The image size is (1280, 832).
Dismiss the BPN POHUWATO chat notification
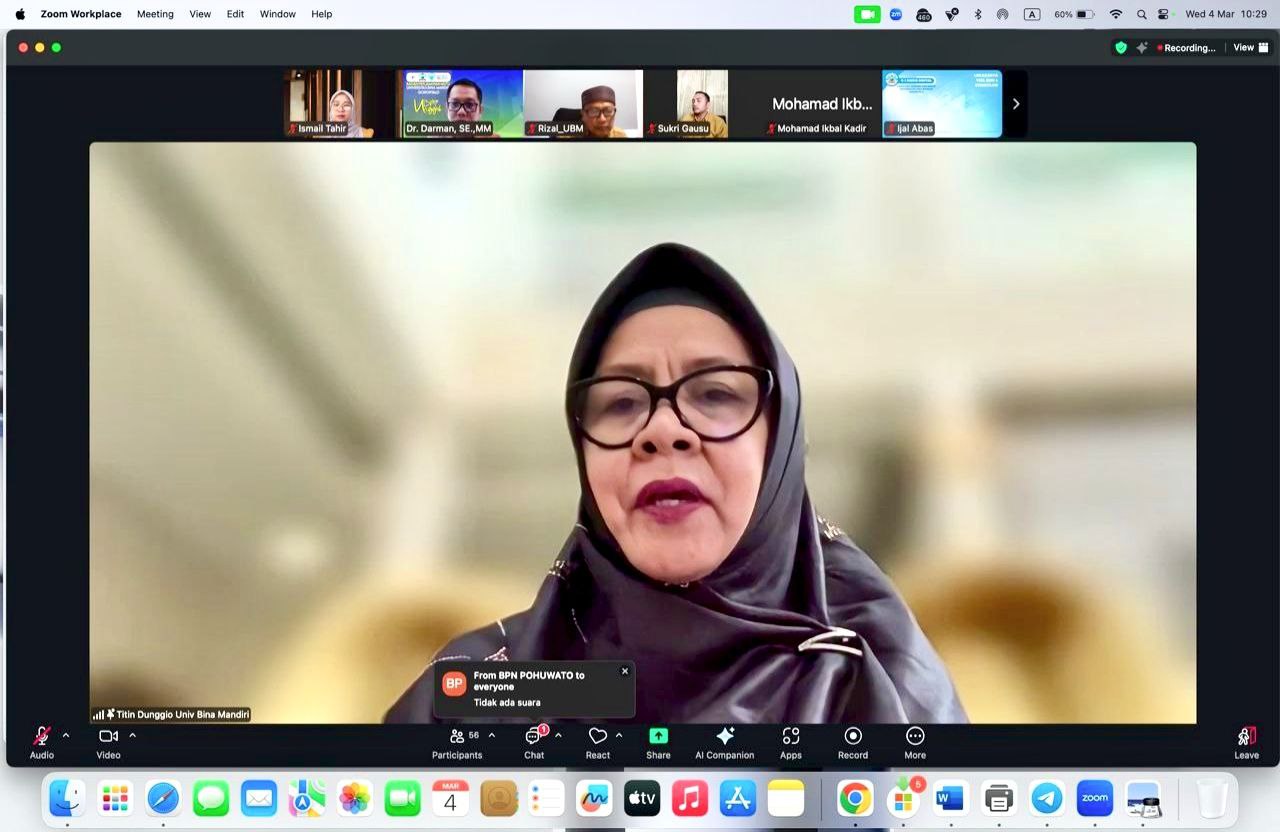point(625,671)
